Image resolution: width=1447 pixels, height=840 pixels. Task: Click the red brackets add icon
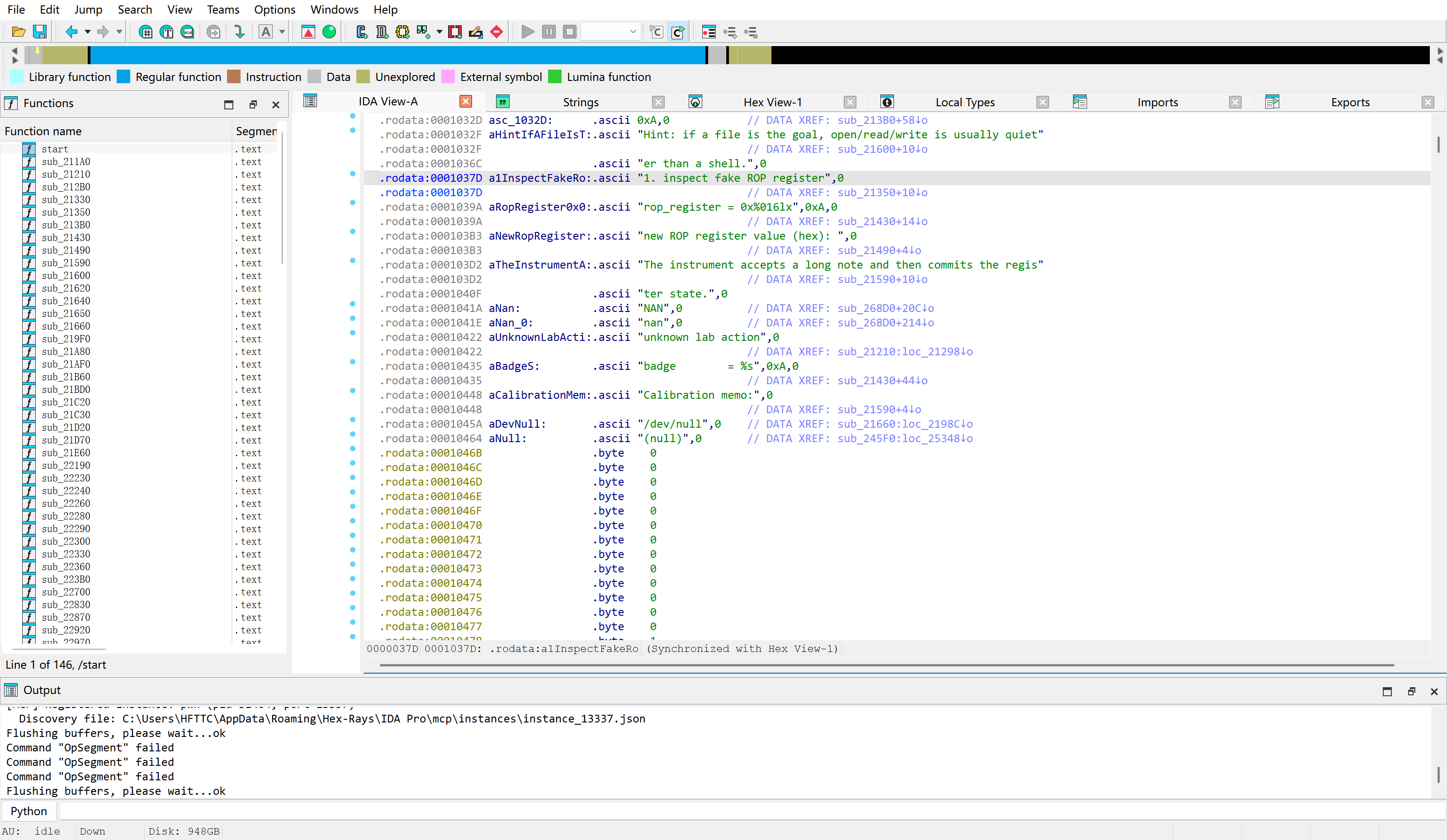[455, 32]
